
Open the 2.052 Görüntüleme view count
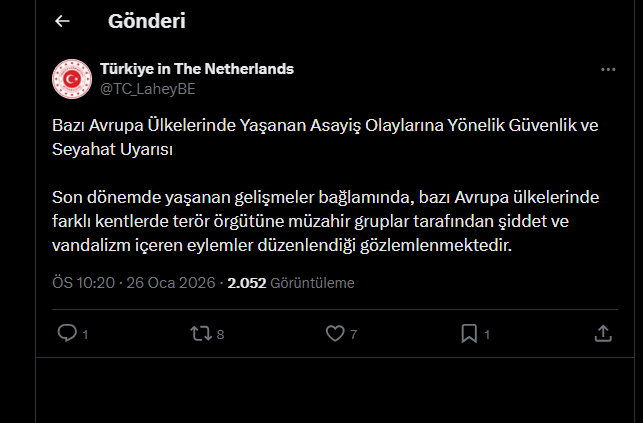click(291, 283)
